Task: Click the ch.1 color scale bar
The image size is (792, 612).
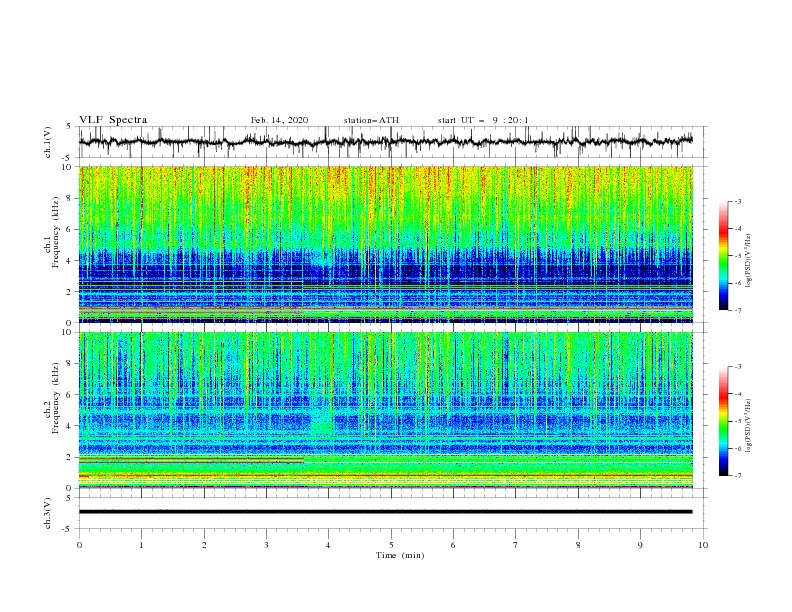Action: click(x=723, y=256)
